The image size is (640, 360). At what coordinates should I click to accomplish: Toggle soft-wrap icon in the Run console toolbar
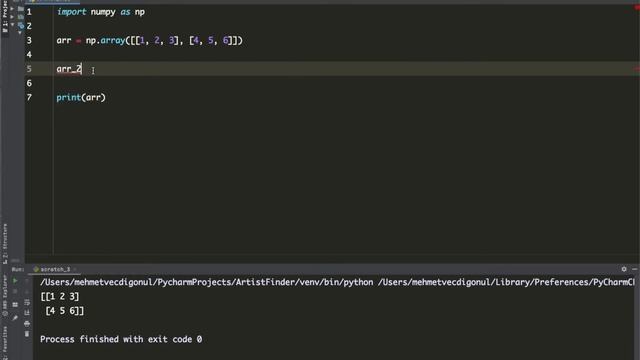tap(27, 303)
